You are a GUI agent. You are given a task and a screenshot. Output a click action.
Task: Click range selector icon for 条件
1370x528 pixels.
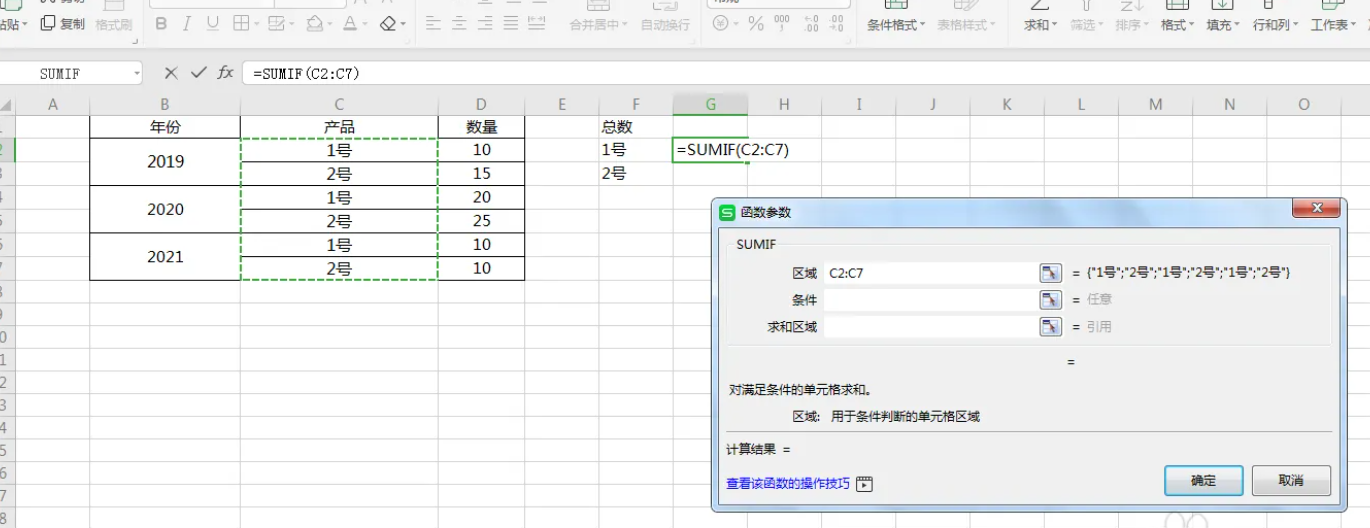(1050, 300)
